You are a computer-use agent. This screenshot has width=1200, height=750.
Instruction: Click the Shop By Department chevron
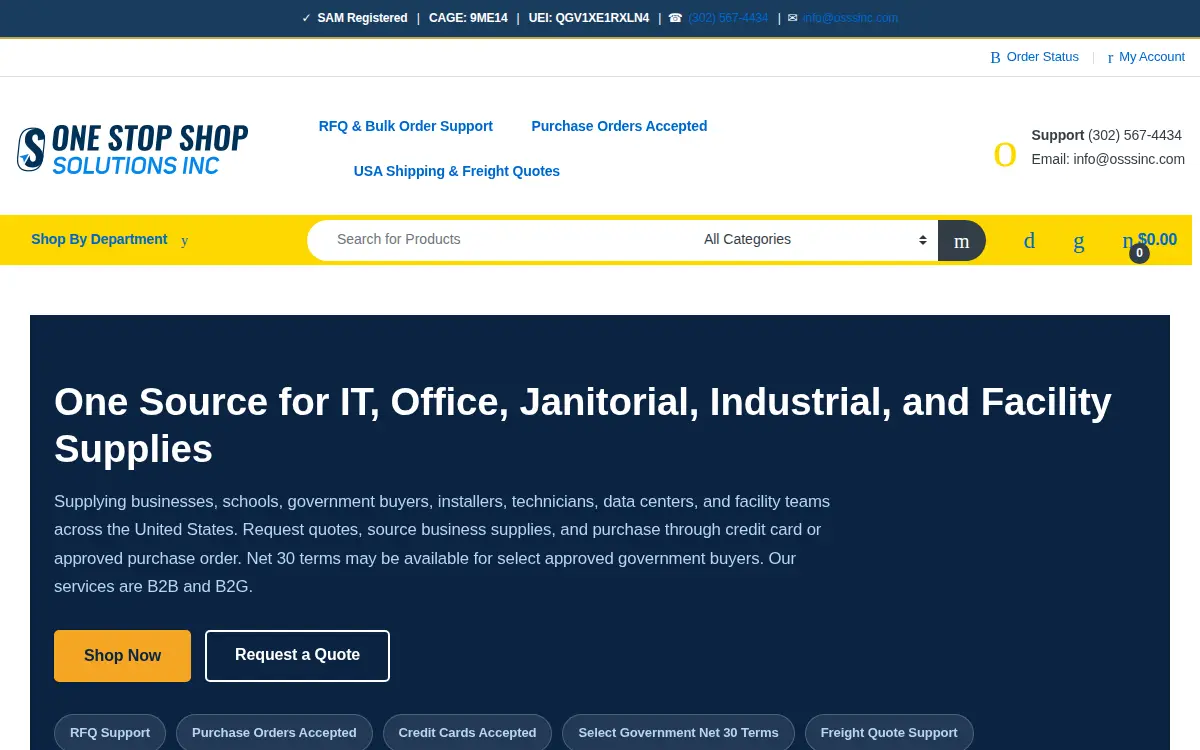click(x=184, y=240)
